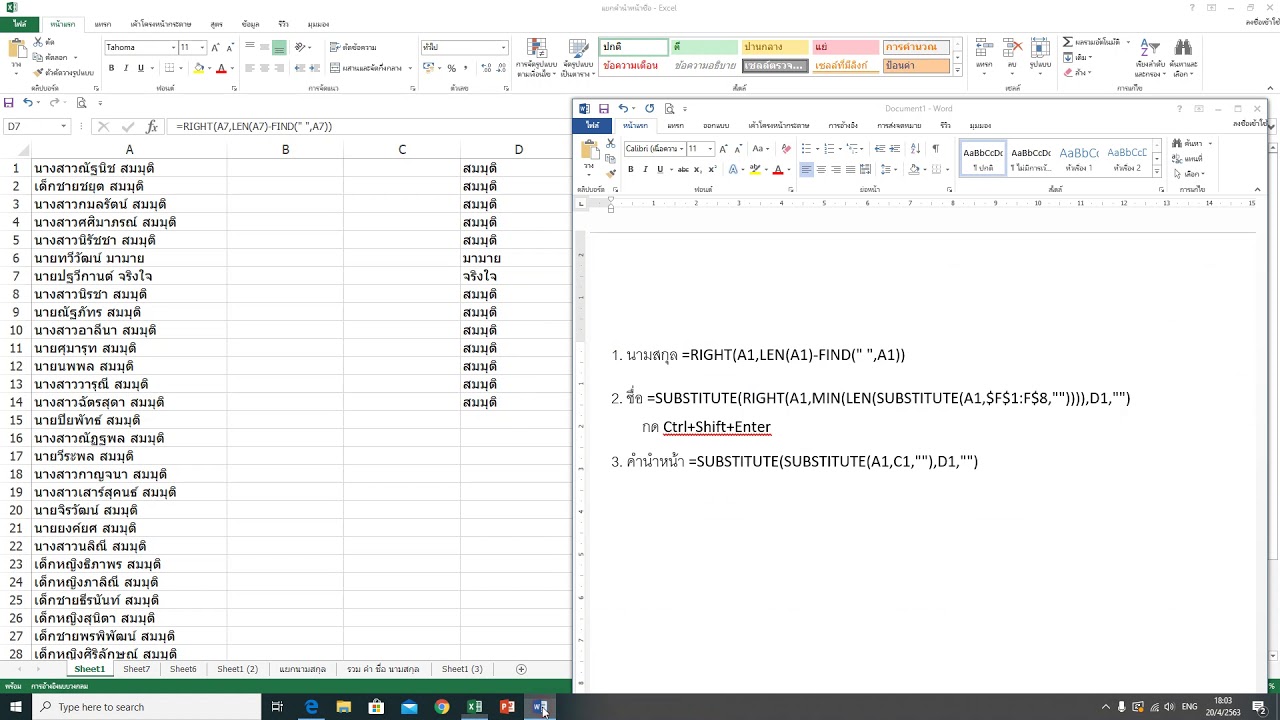Click Excel's fill color bucket icon
1280x720 pixels.
pyautogui.click(x=199, y=68)
